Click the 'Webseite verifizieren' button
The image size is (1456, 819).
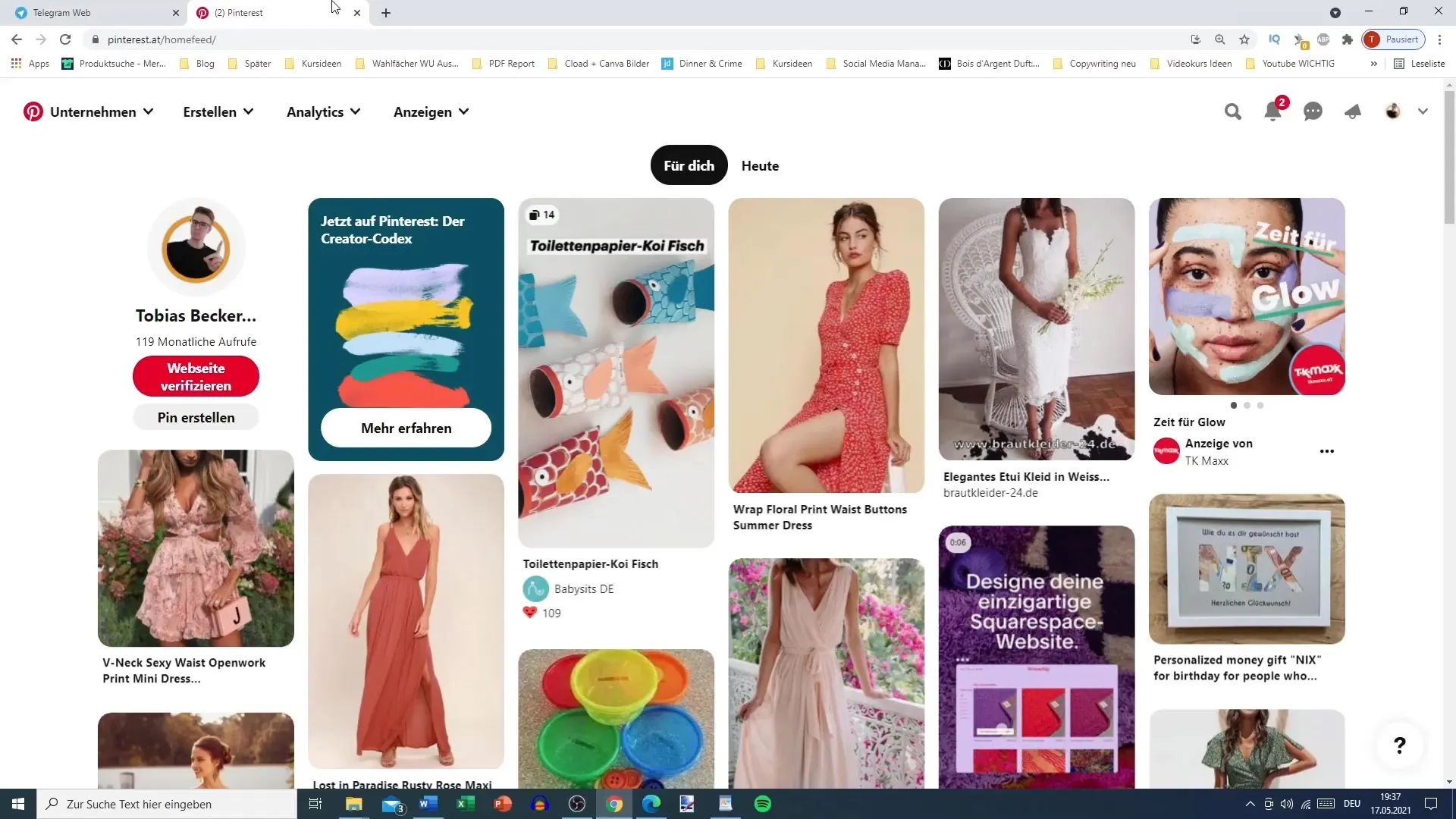pyautogui.click(x=197, y=378)
